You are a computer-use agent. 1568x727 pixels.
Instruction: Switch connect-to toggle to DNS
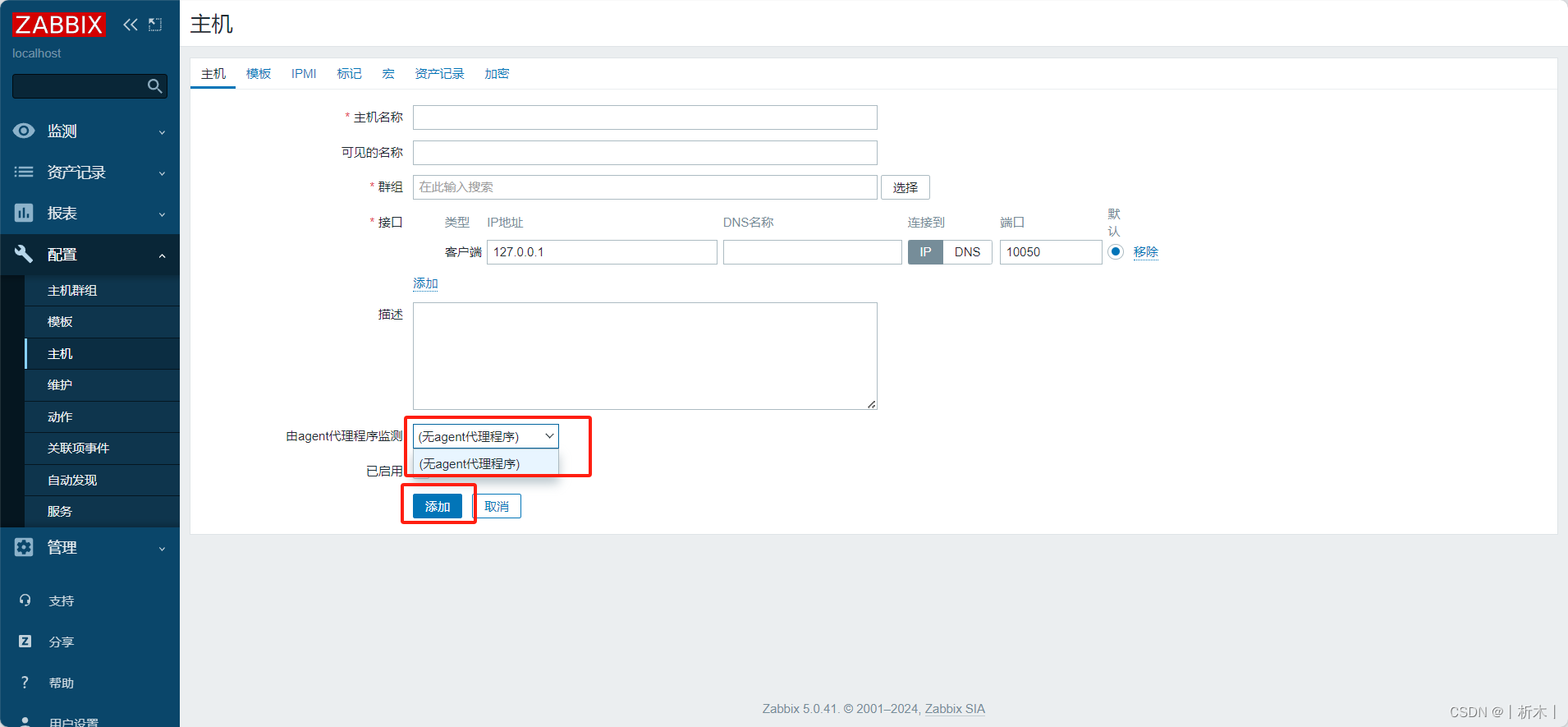pyautogui.click(x=967, y=252)
